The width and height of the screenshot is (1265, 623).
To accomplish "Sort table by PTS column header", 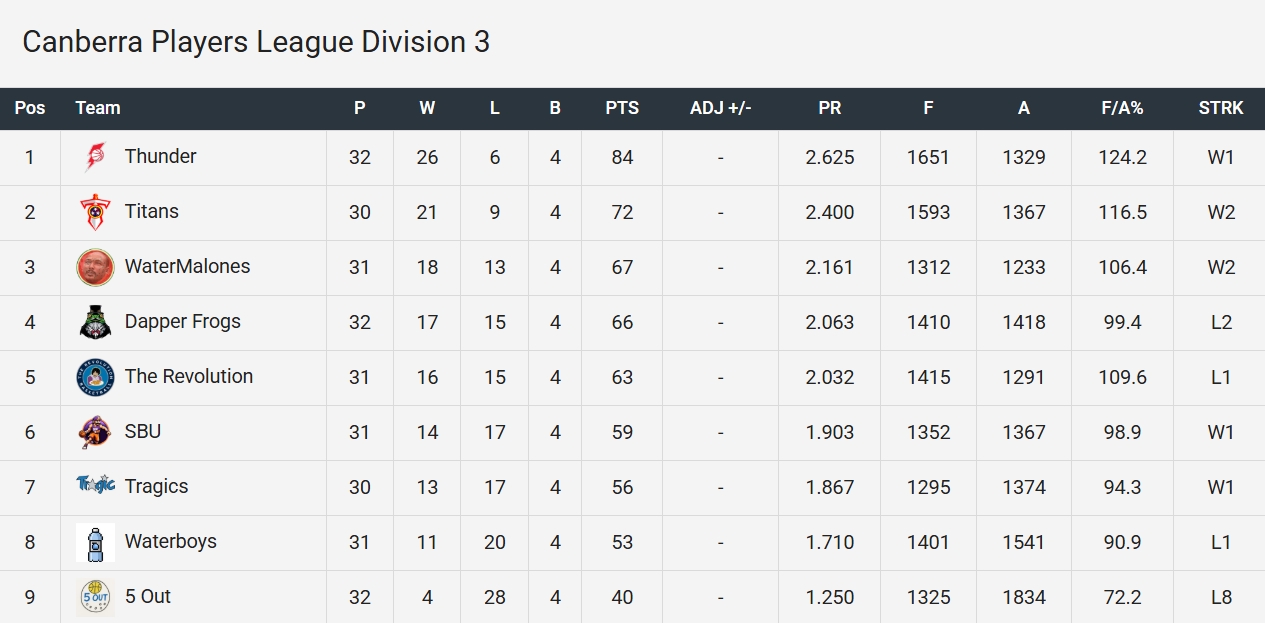I will click(x=622, y=108).
